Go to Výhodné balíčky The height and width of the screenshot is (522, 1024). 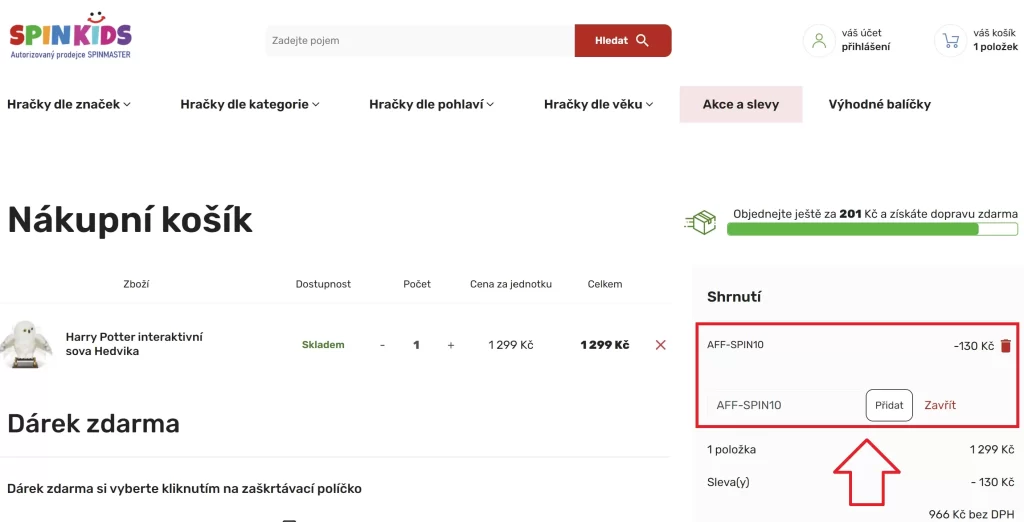click(x=879, y=104)
